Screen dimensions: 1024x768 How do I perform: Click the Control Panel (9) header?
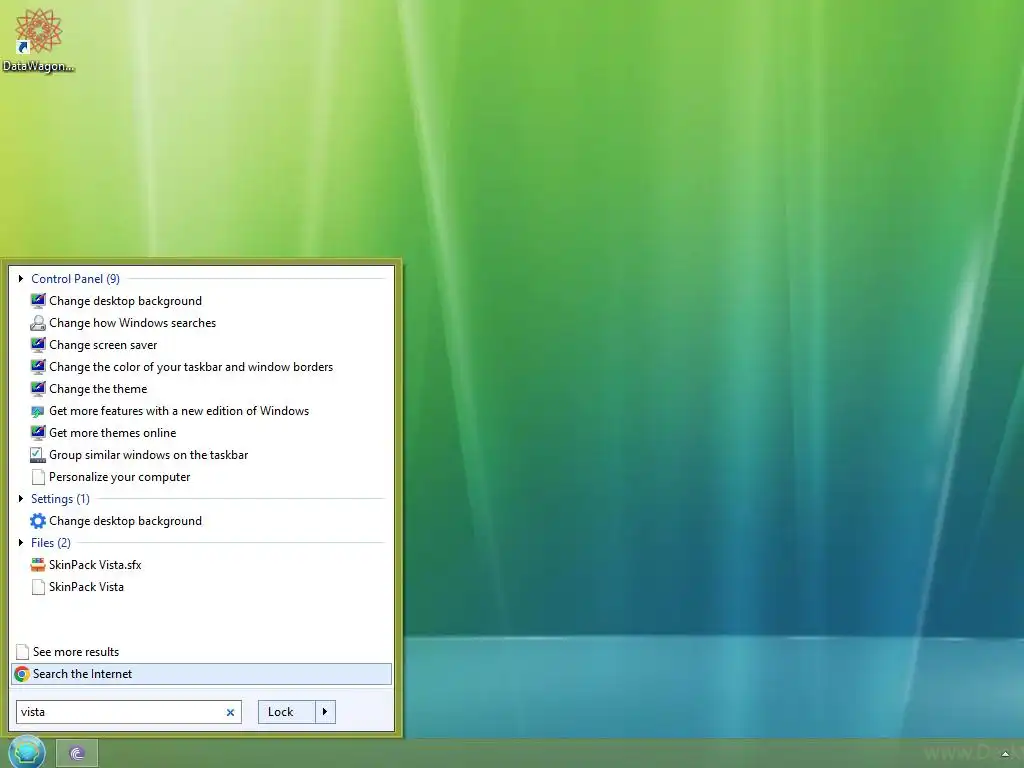pos(75,279)
